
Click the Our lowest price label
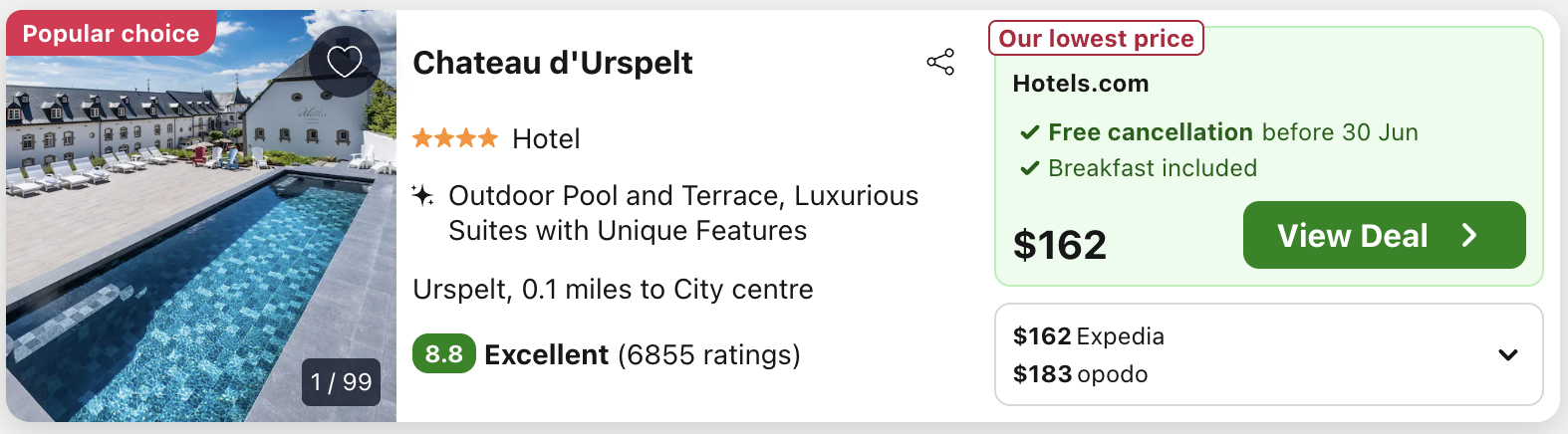[1096, 39]
